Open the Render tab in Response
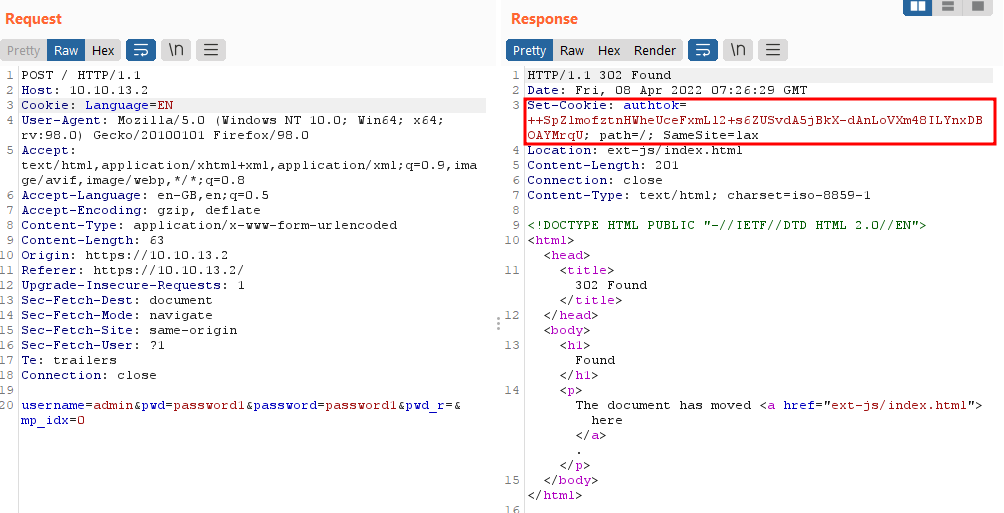This screenshot has height=513, width=1004. 655,50
